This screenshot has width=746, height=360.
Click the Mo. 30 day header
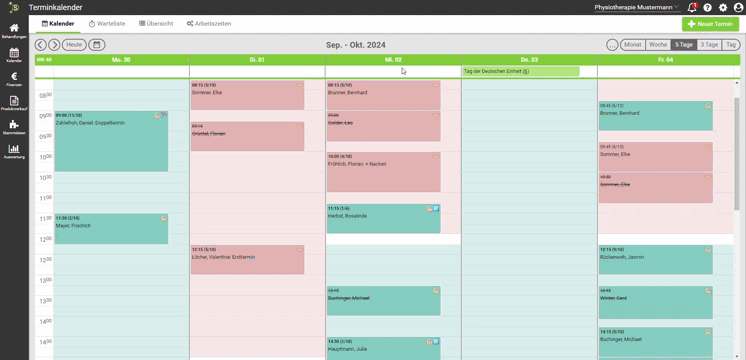tap(121, 60)
